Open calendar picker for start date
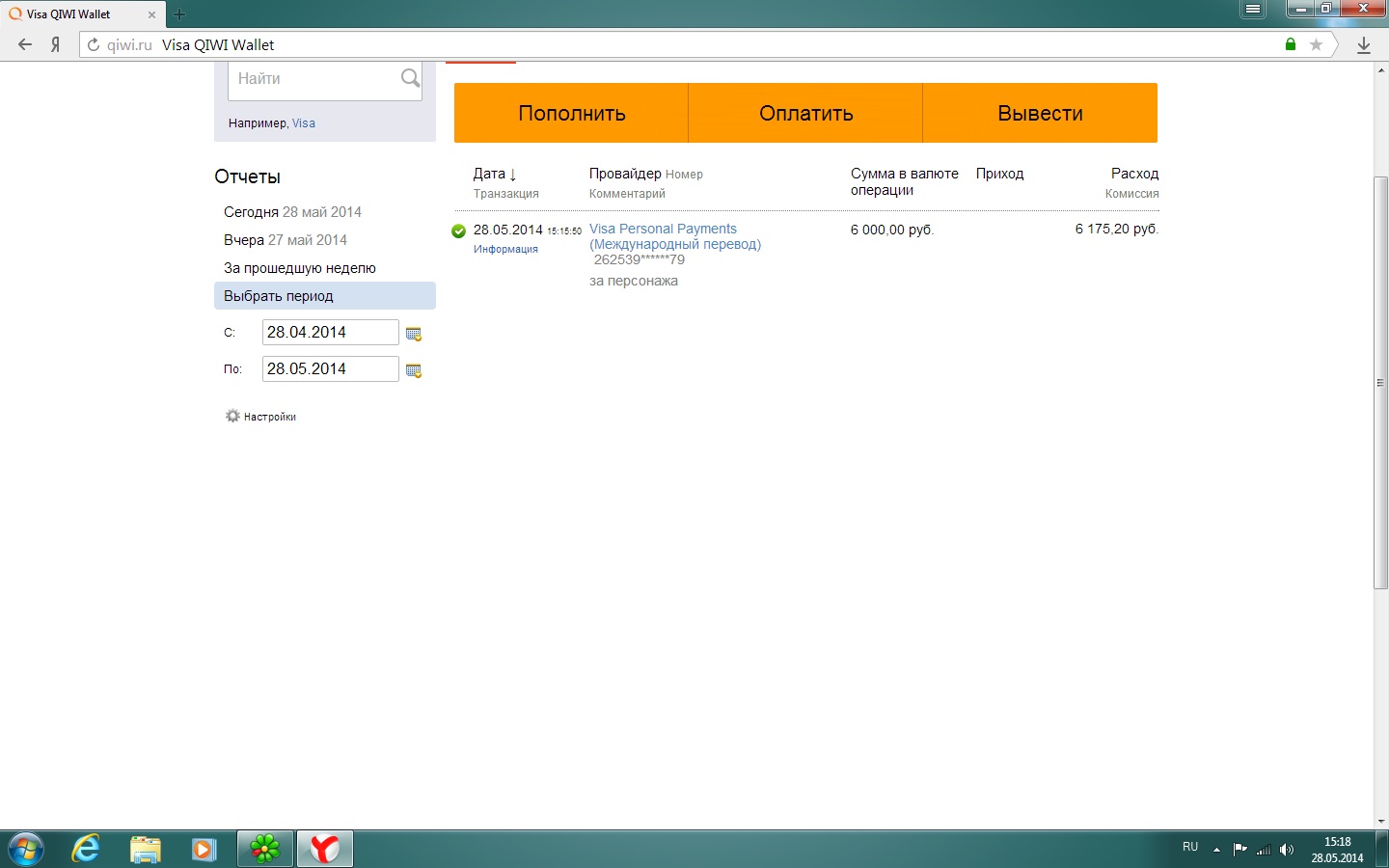1389x868 pixels. click(x=414, y=334)
